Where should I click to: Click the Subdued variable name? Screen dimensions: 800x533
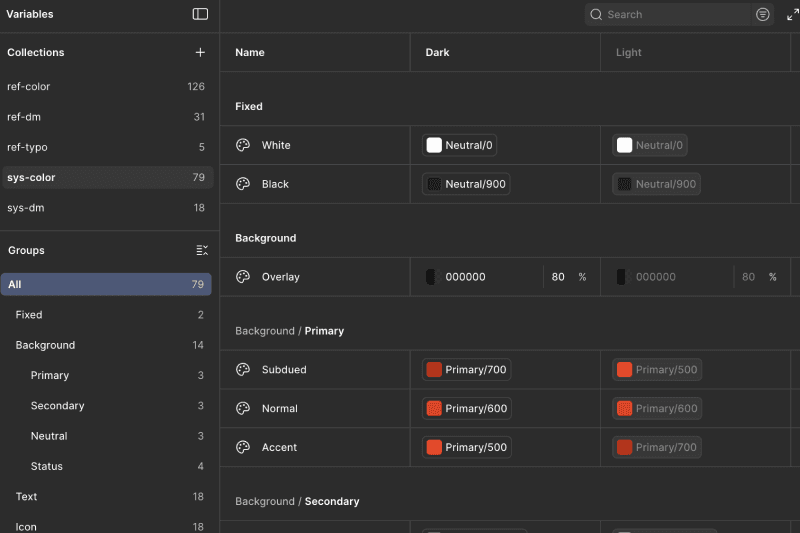pyautogui.click(x=284, y=370)
